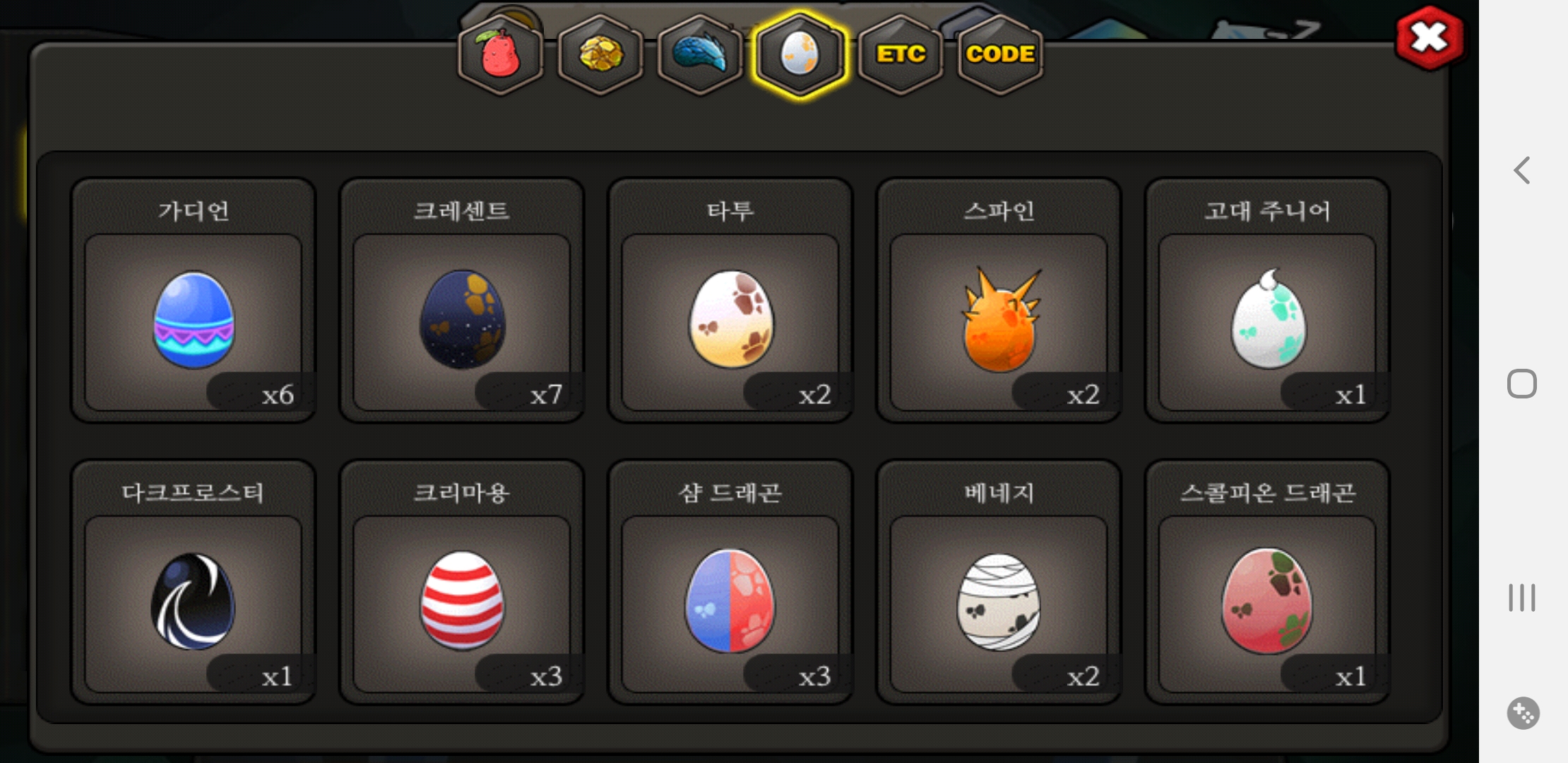Image resolution: width=1568 pixels, height=763 pixels.
Task: Switch to the gold nugget tab
Action: click(x=600, y=54)
